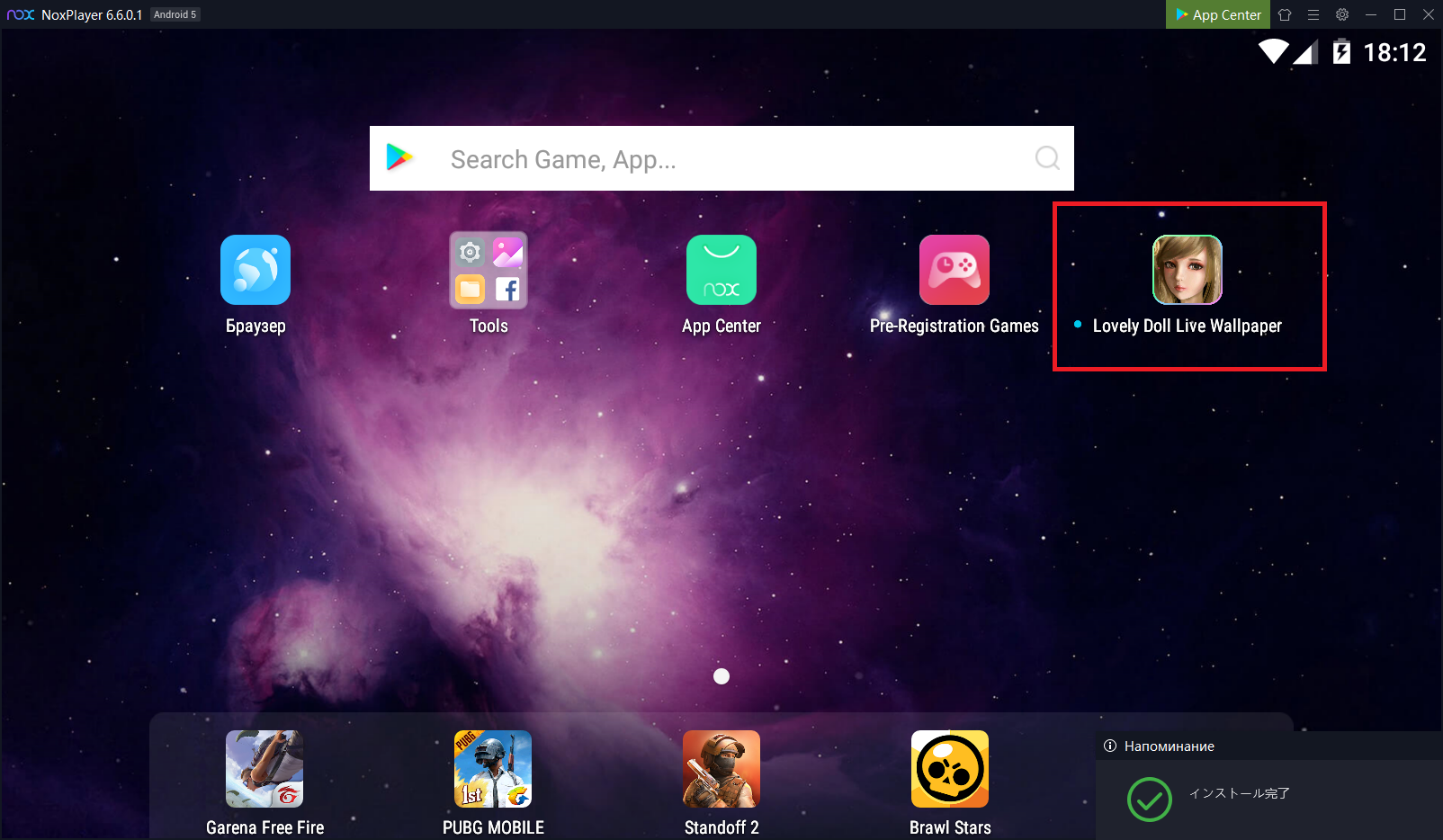Open NoxPlayer settings gear
The height and width of the screenshot is (840, 1443).
coord(1342,14)
